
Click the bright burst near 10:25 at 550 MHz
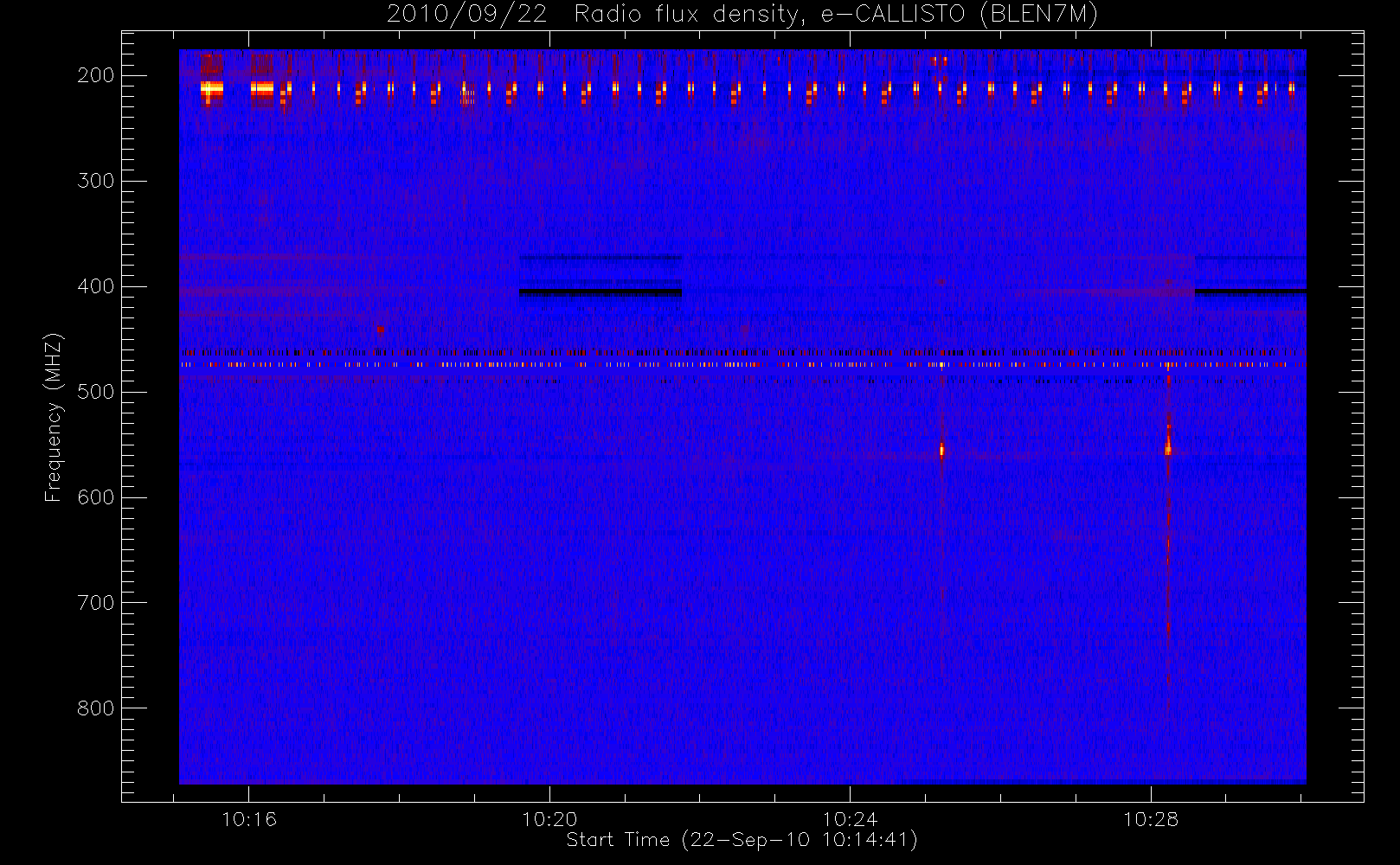942,450
